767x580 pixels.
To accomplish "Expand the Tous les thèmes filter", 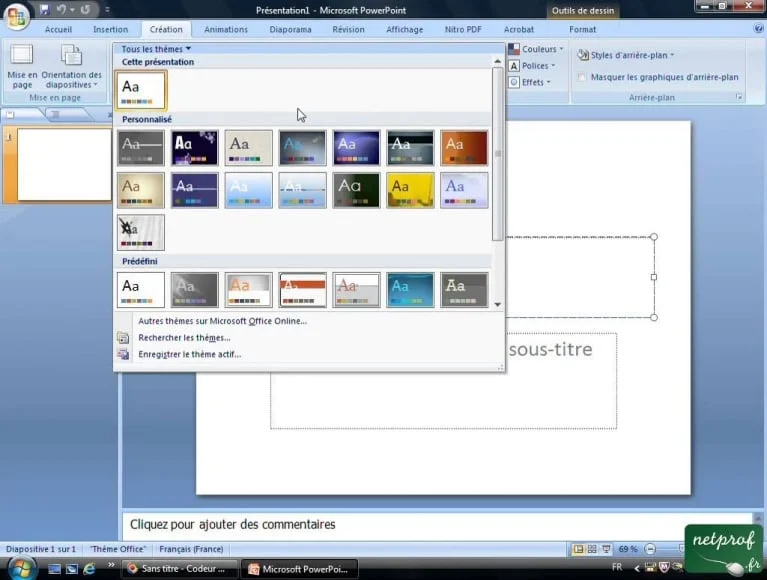I will pyautogui.click(x=156, y=49).
